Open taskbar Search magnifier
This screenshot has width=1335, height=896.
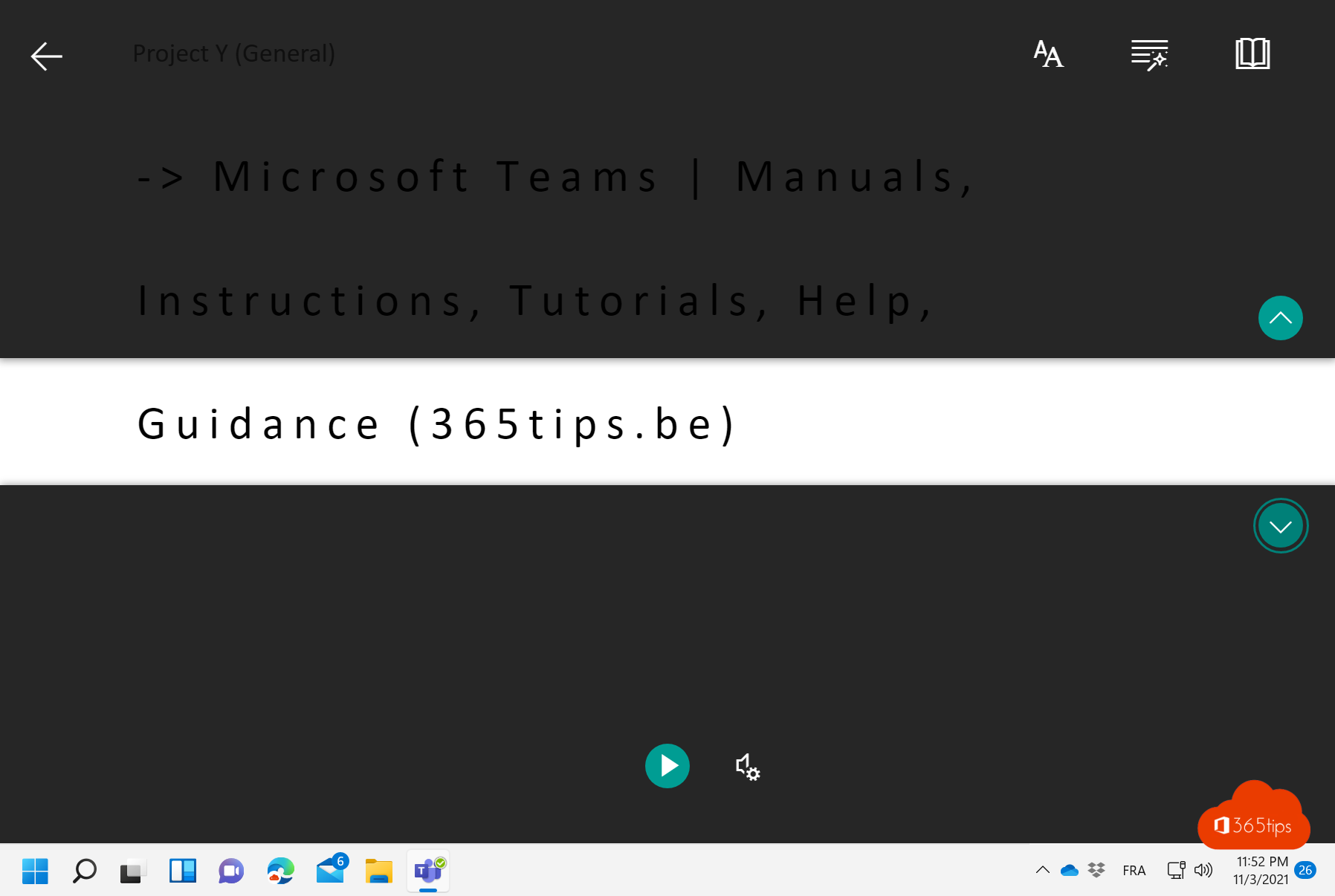[84, 871]
